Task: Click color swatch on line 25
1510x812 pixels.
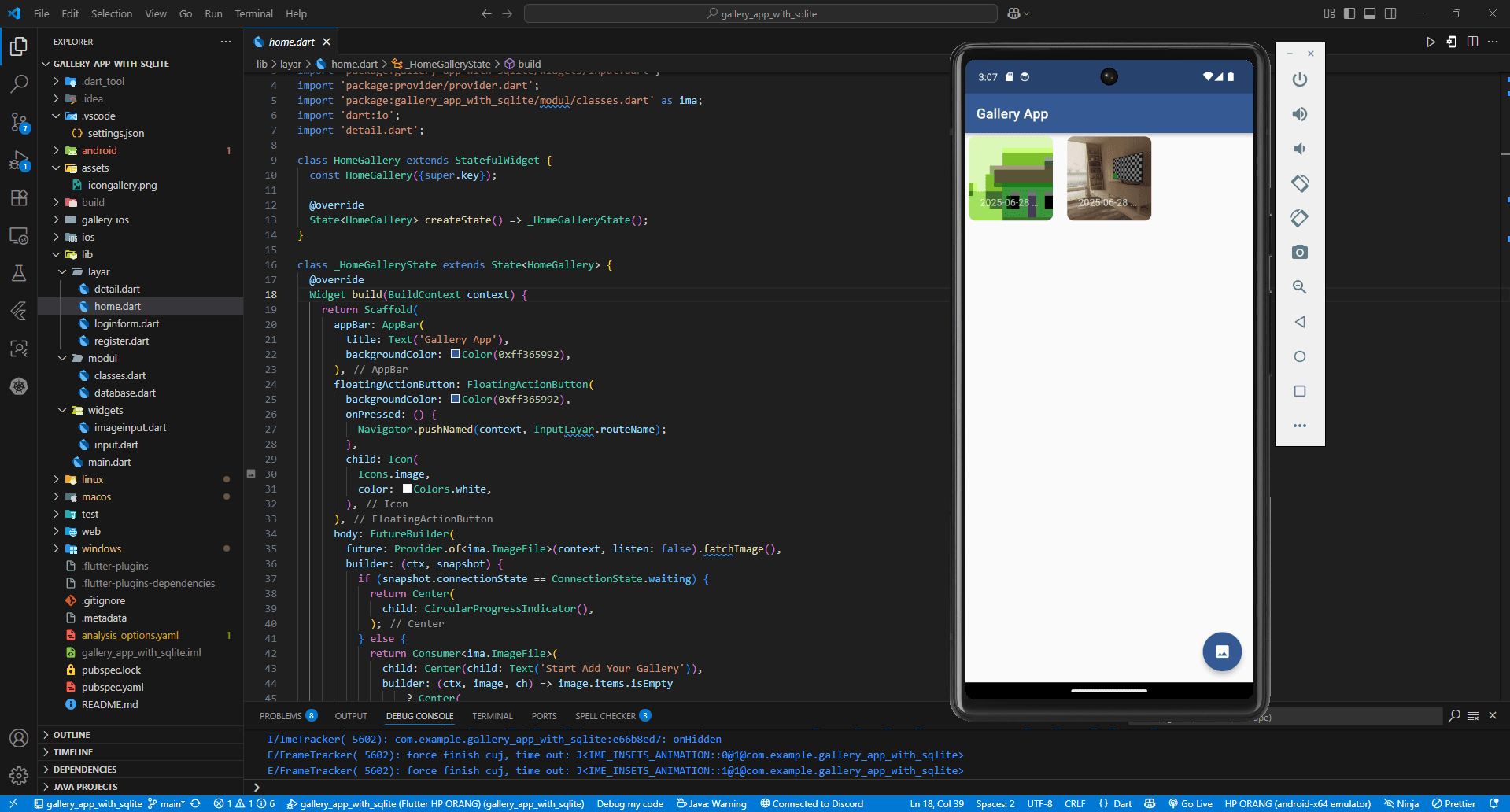Action: click(x=455, y=399)
